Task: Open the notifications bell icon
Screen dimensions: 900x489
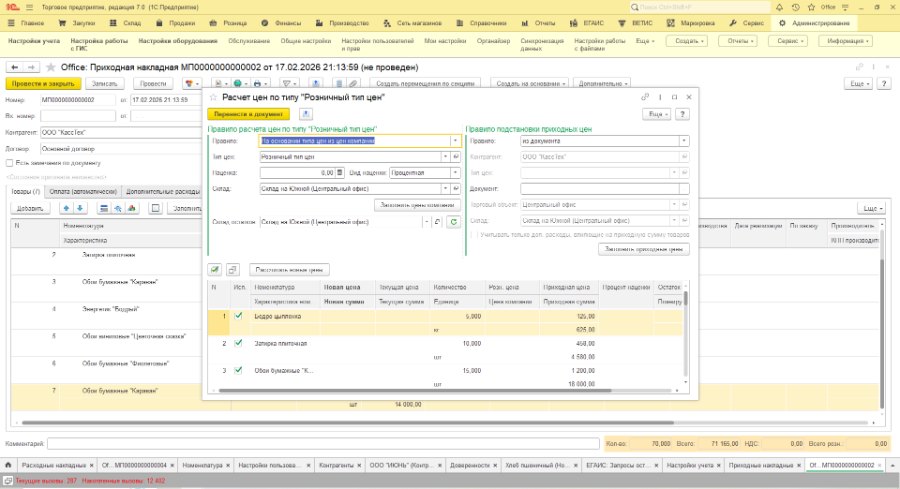Action: click(779, 7)
